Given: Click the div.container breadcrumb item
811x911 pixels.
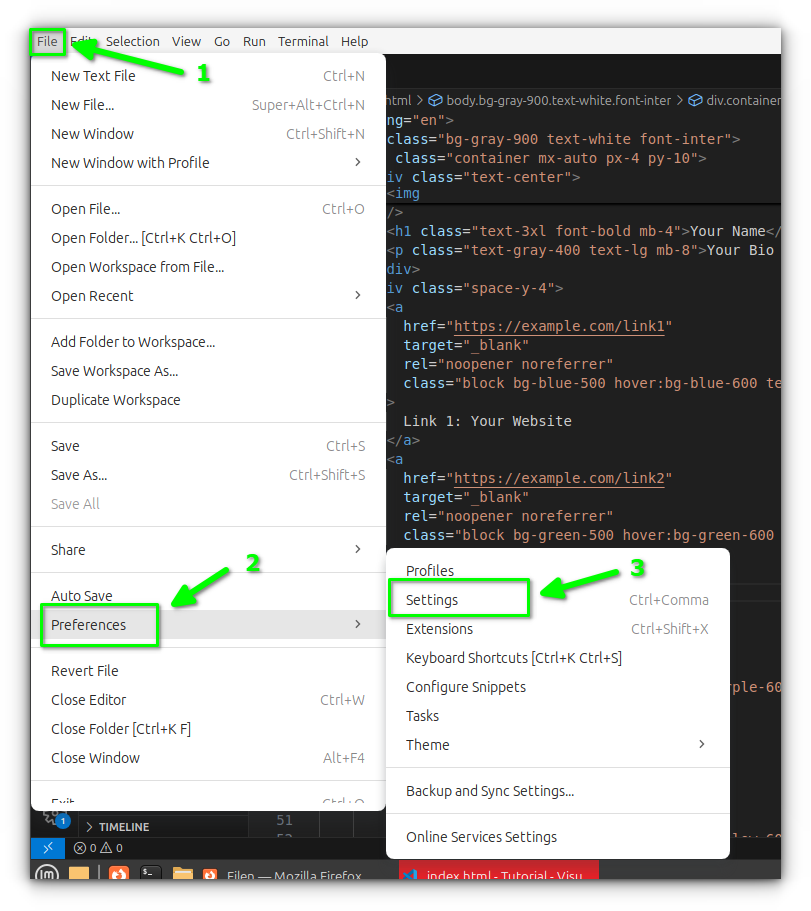Looking at the screenshot, I should [740, 100].
